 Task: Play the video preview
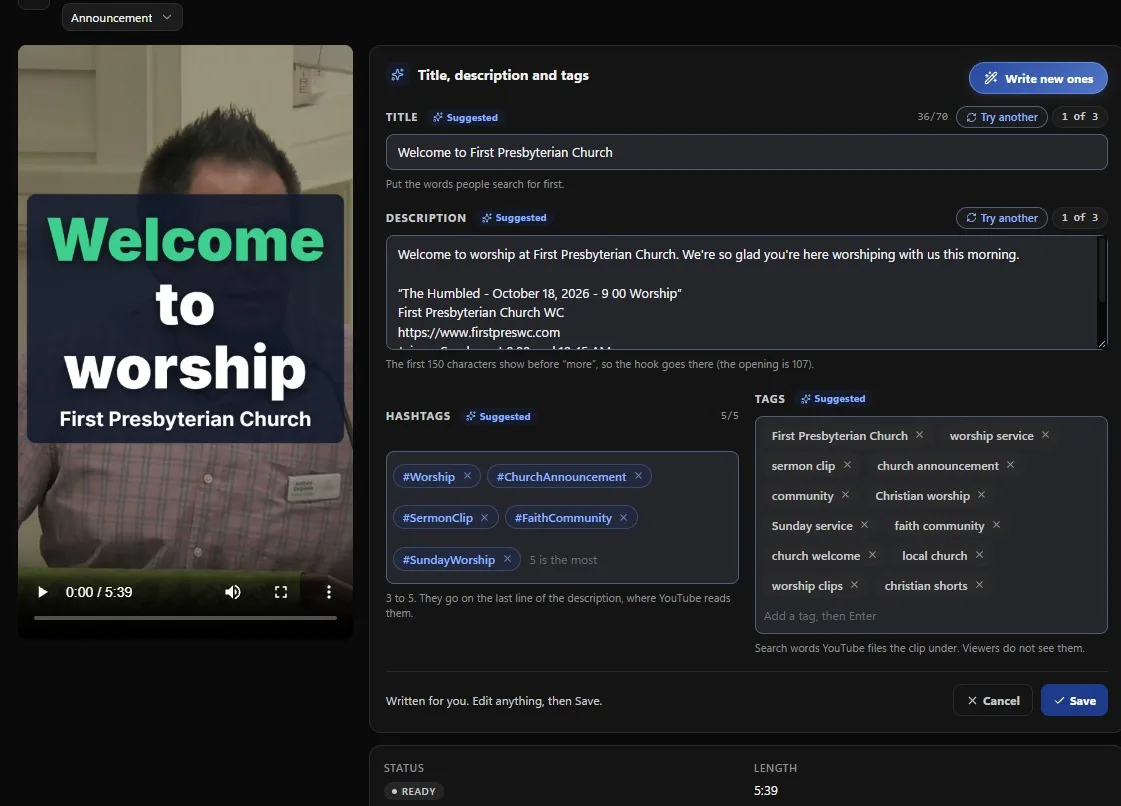[x=42, y=592]
